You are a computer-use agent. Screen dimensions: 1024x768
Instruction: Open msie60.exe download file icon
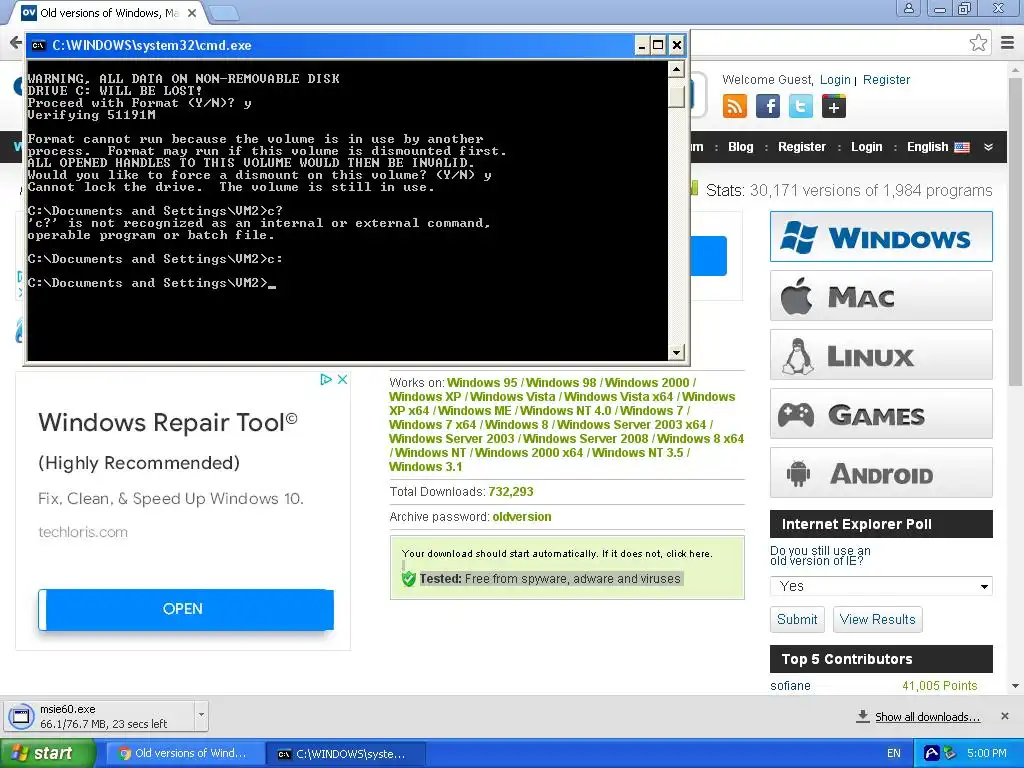tap(21, 716)
